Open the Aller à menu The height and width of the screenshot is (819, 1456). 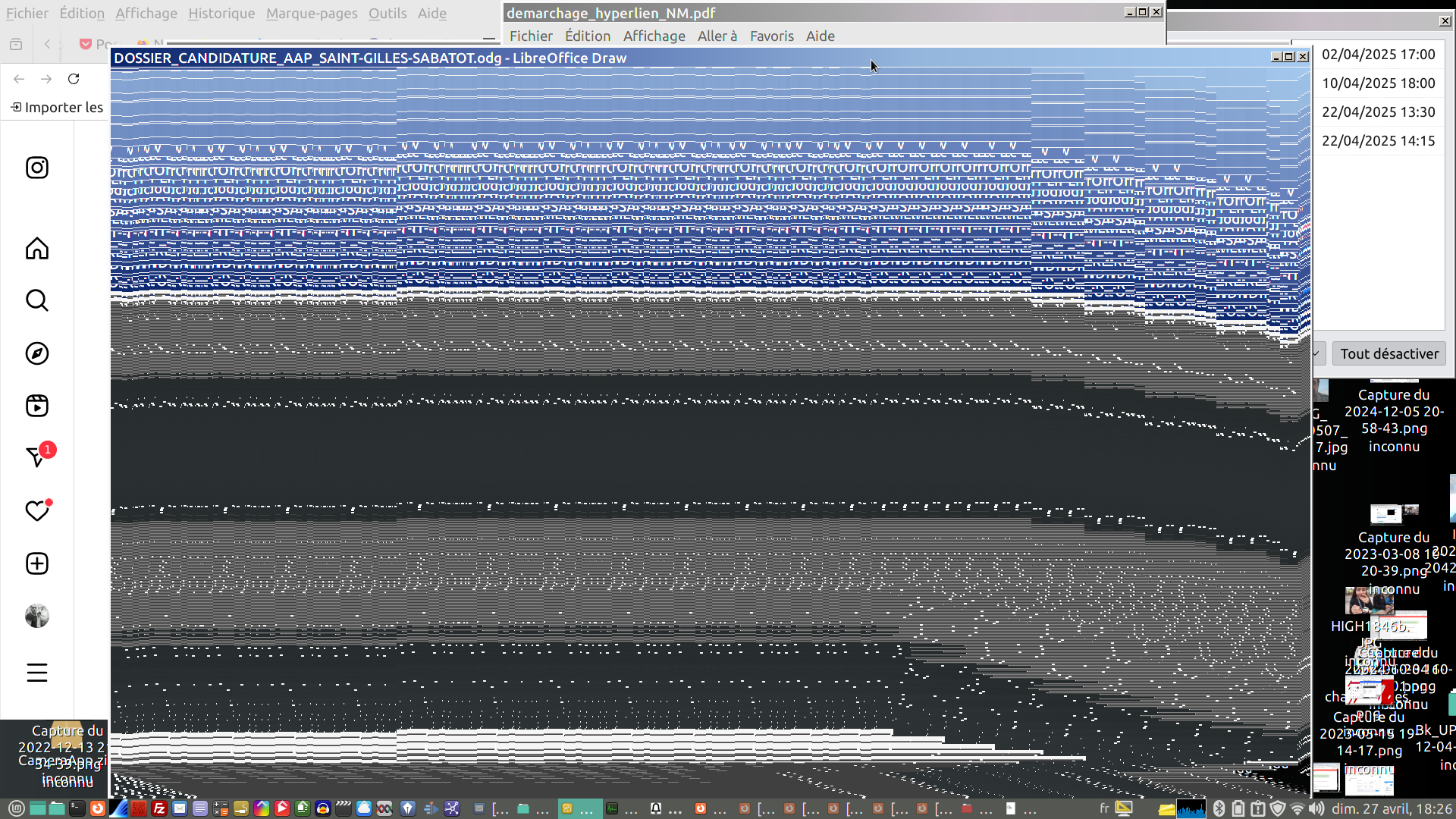coord(717,36)
